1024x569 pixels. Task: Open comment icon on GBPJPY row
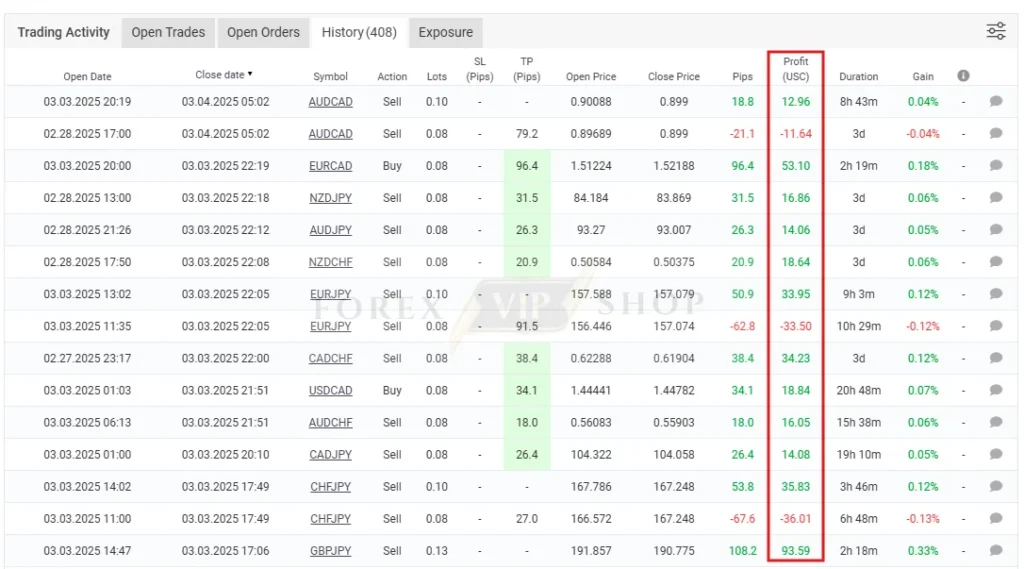click(x=995, y=550)
